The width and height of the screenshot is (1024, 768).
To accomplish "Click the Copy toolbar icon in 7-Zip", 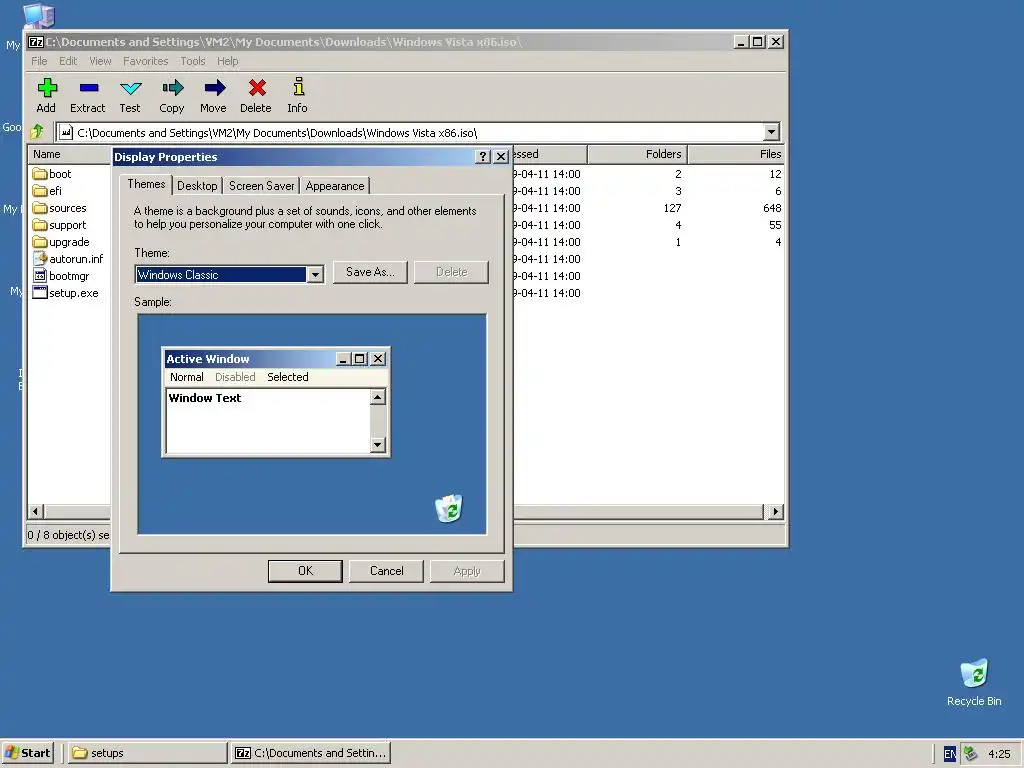I will click(x=172, y=88).
